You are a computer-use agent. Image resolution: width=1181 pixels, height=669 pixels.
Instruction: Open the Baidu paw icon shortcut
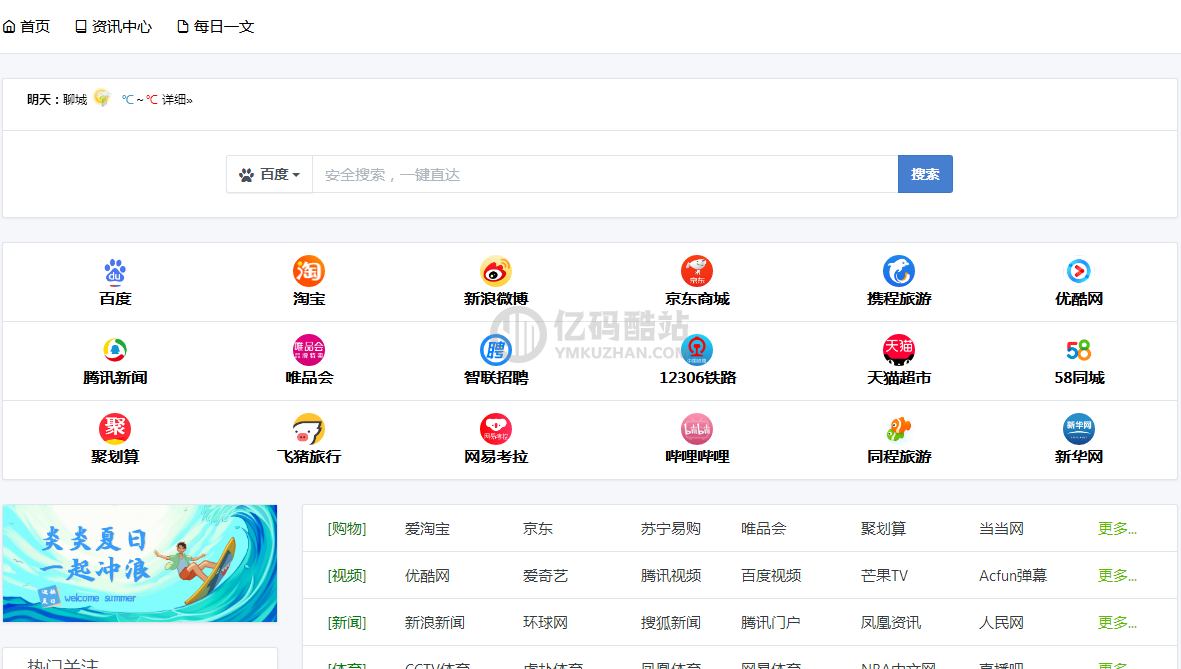(115, 271)
